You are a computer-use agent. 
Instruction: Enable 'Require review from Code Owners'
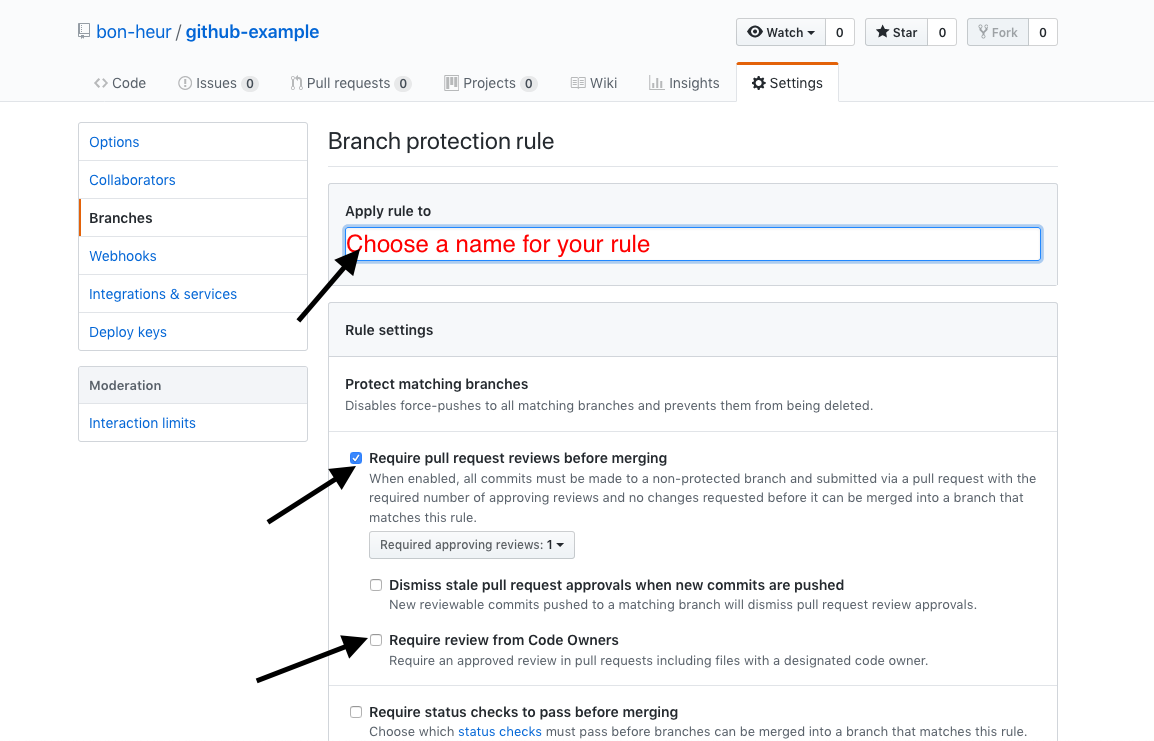pyautogui.click(x=376, y=639)
